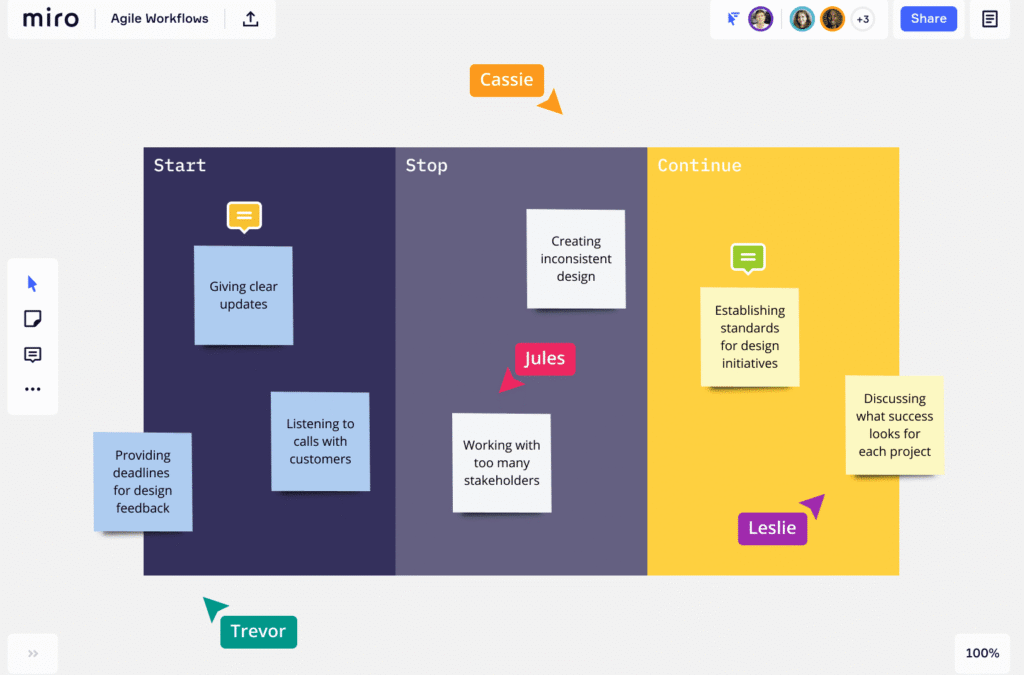Click the Agile Workflows board title
Viewport: 1024px width, 675px height.
click(x=160, y=19)
